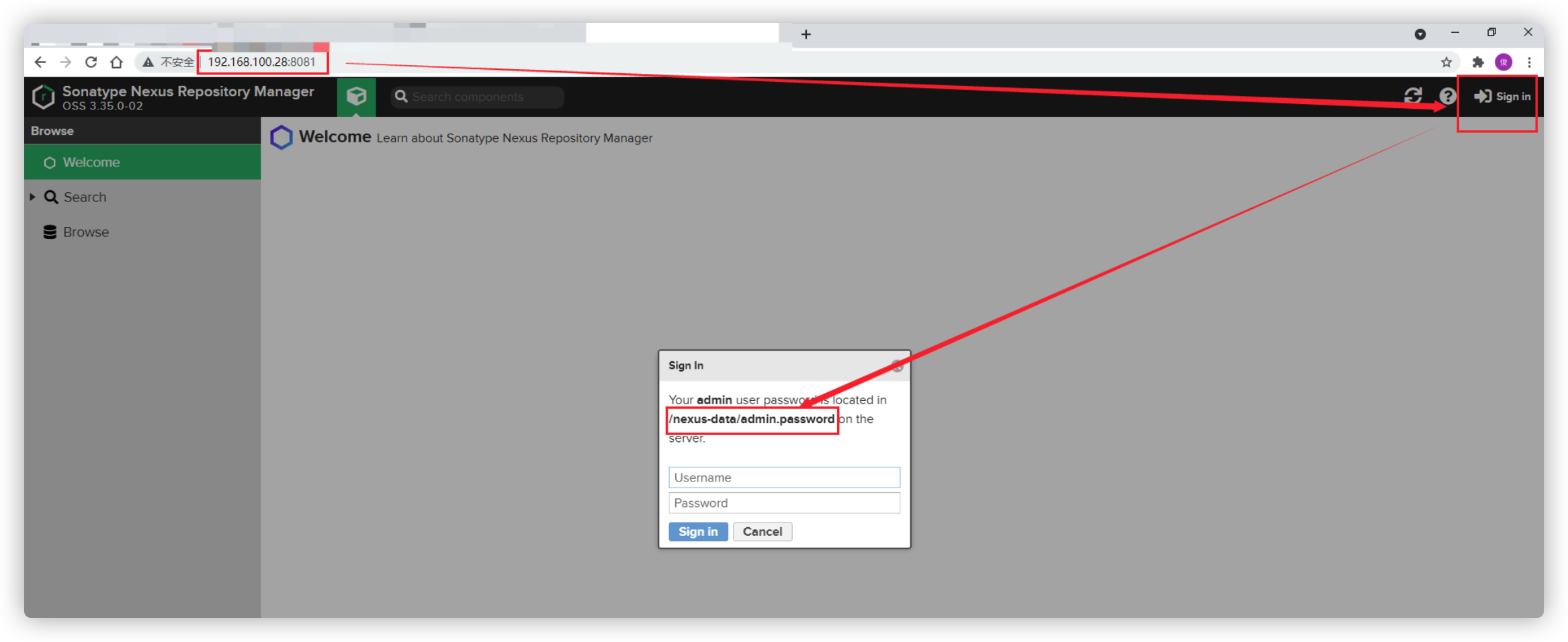Select Welcome in the sidebar
Screen dimensions: 1568x642
click(x=142, y=163)
